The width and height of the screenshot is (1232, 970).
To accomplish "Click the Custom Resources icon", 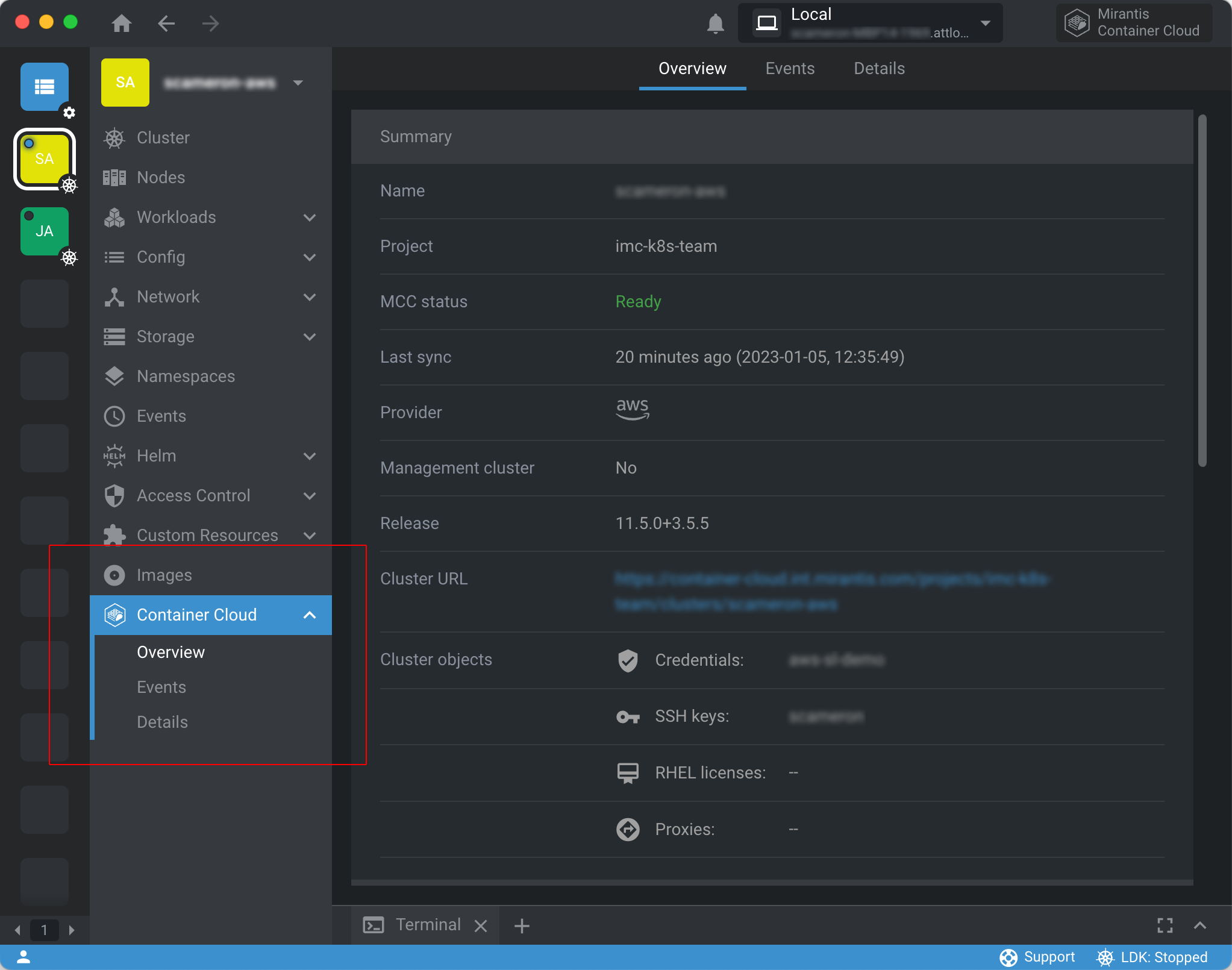I will click(114, 535).
